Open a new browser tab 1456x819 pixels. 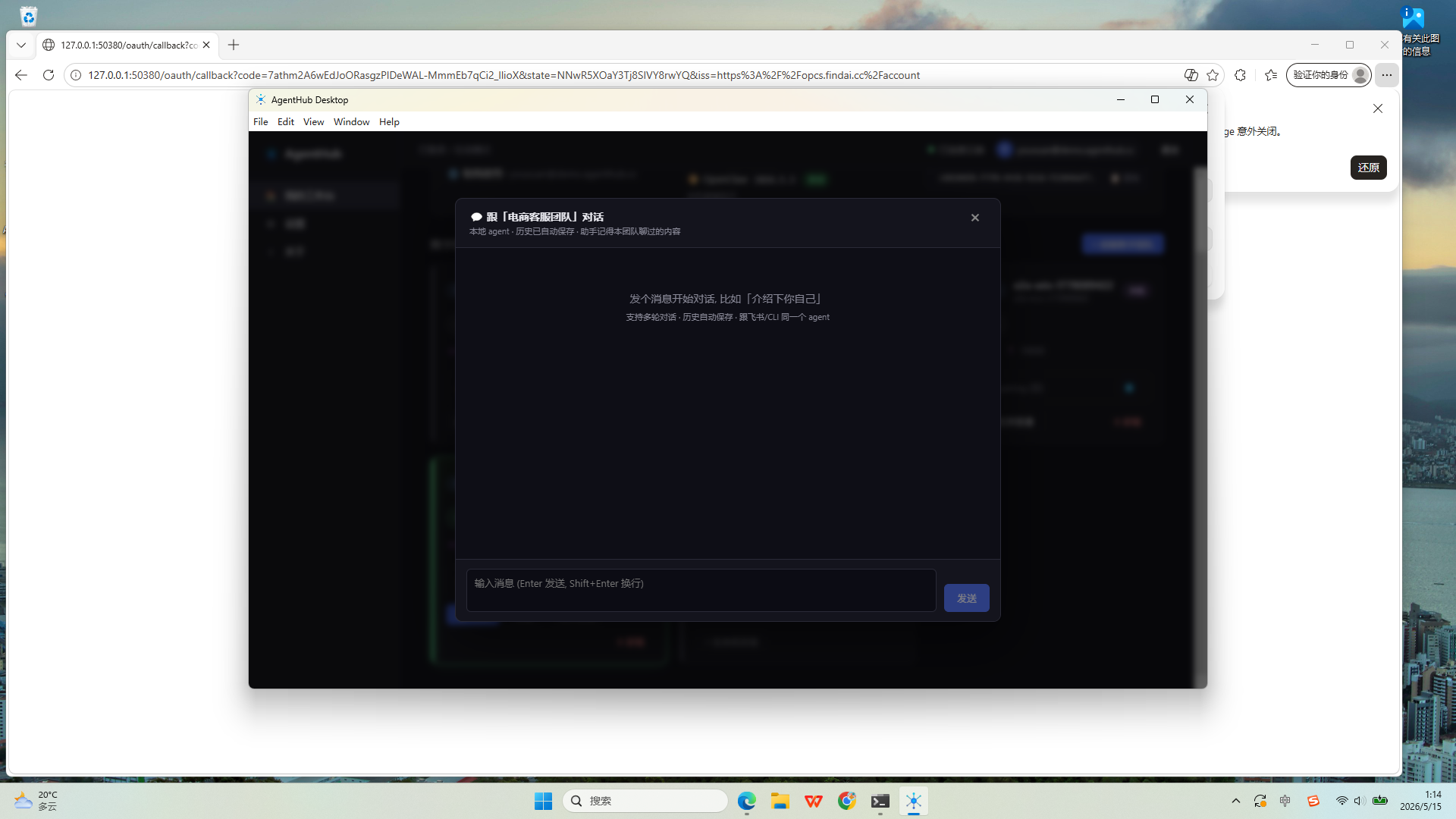point(234,45)
